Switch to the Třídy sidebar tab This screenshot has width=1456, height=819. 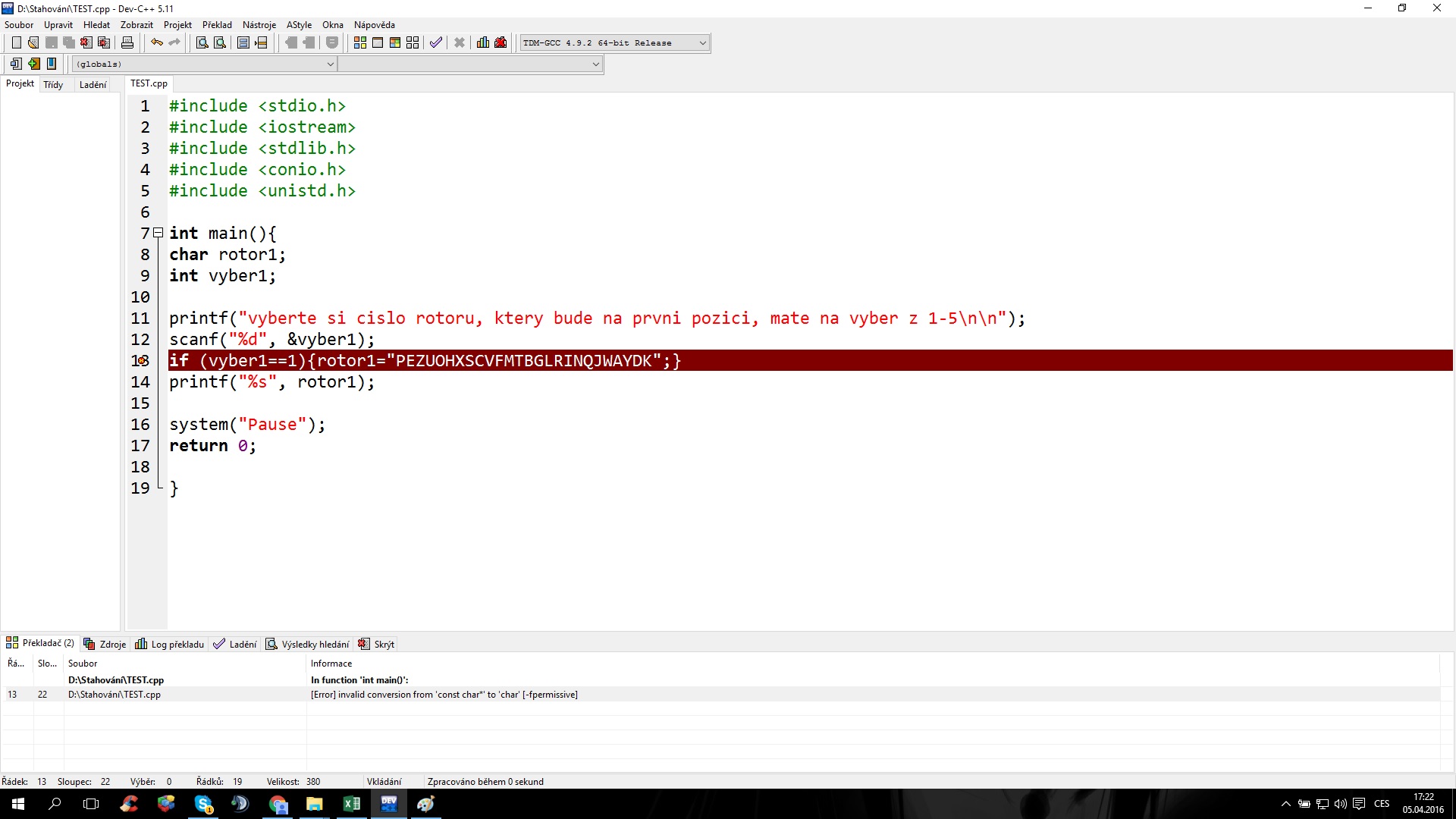pos(53,84)
